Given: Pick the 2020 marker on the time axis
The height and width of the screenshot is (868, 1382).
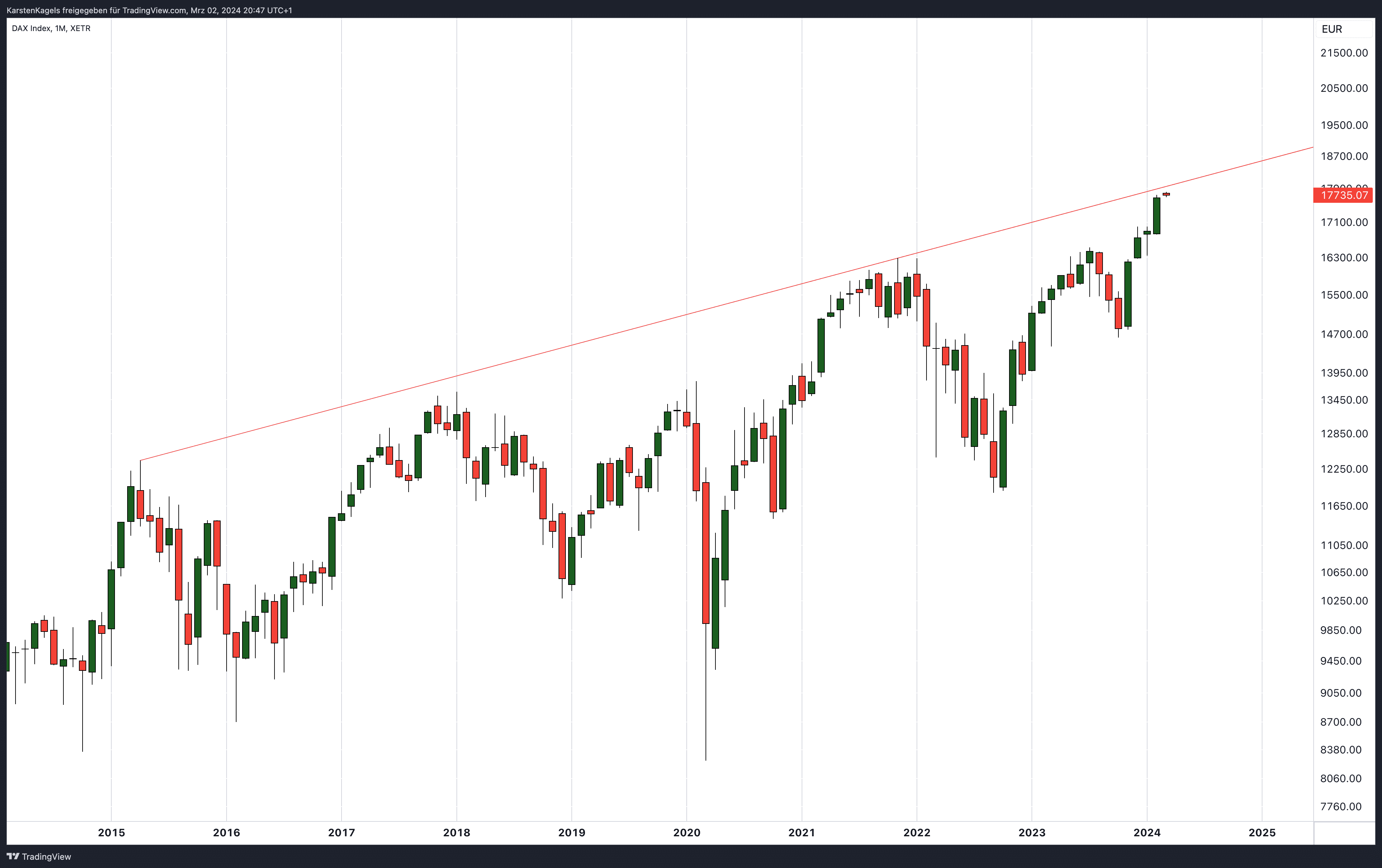Looking at the screenshot, I should (686, 832).
